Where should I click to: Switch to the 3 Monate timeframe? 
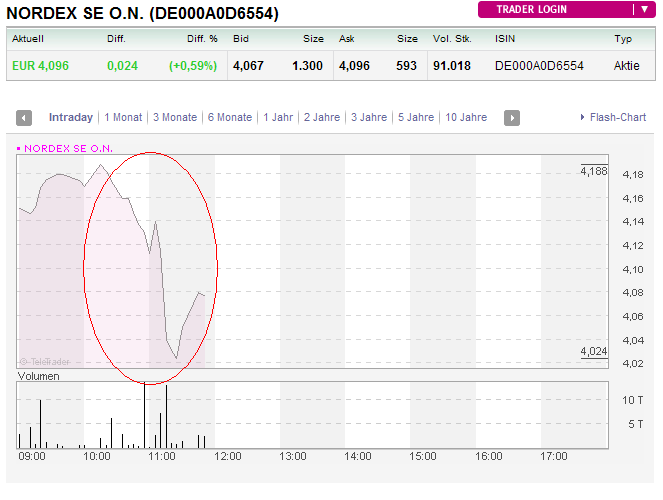[175, 118]
